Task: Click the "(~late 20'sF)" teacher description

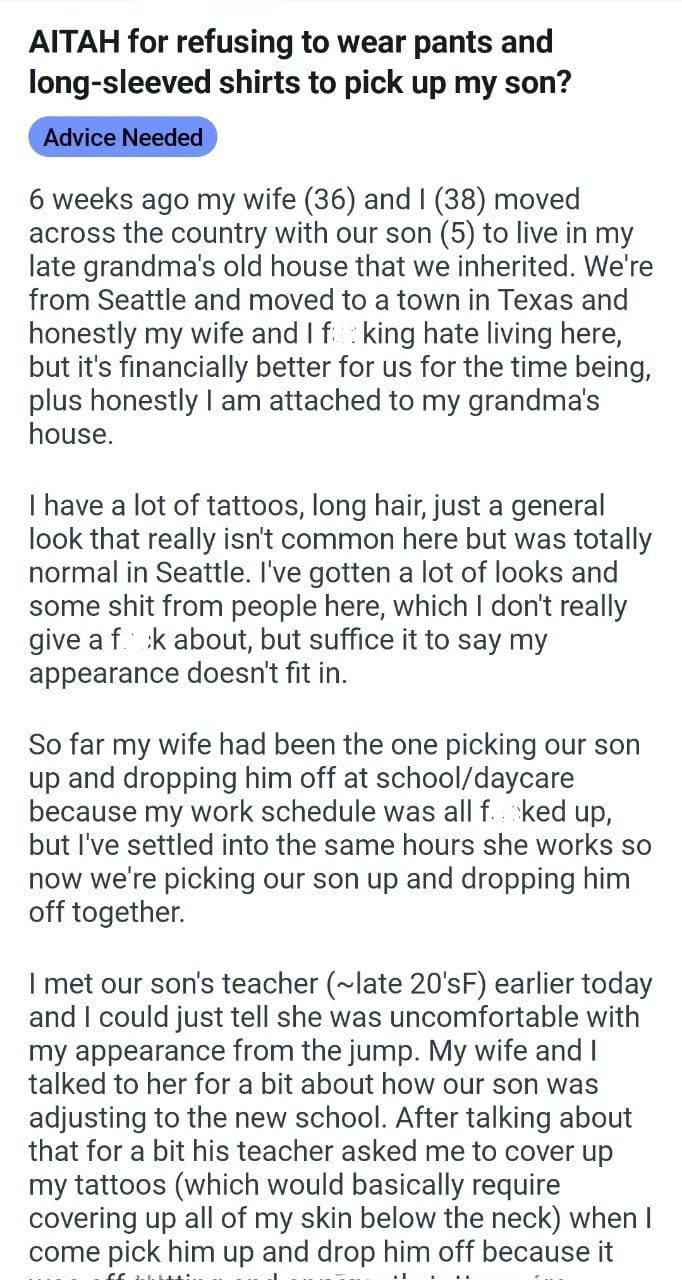Action: coord(424,983)
